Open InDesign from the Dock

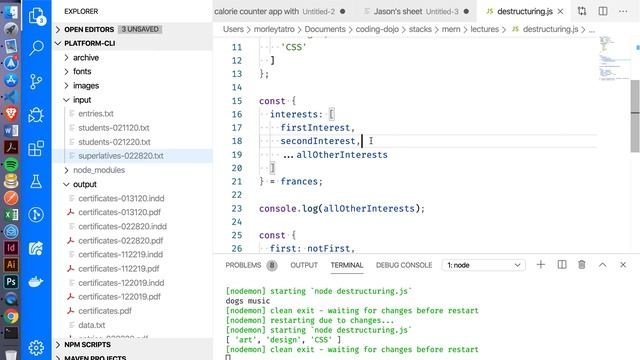[11, 248]
